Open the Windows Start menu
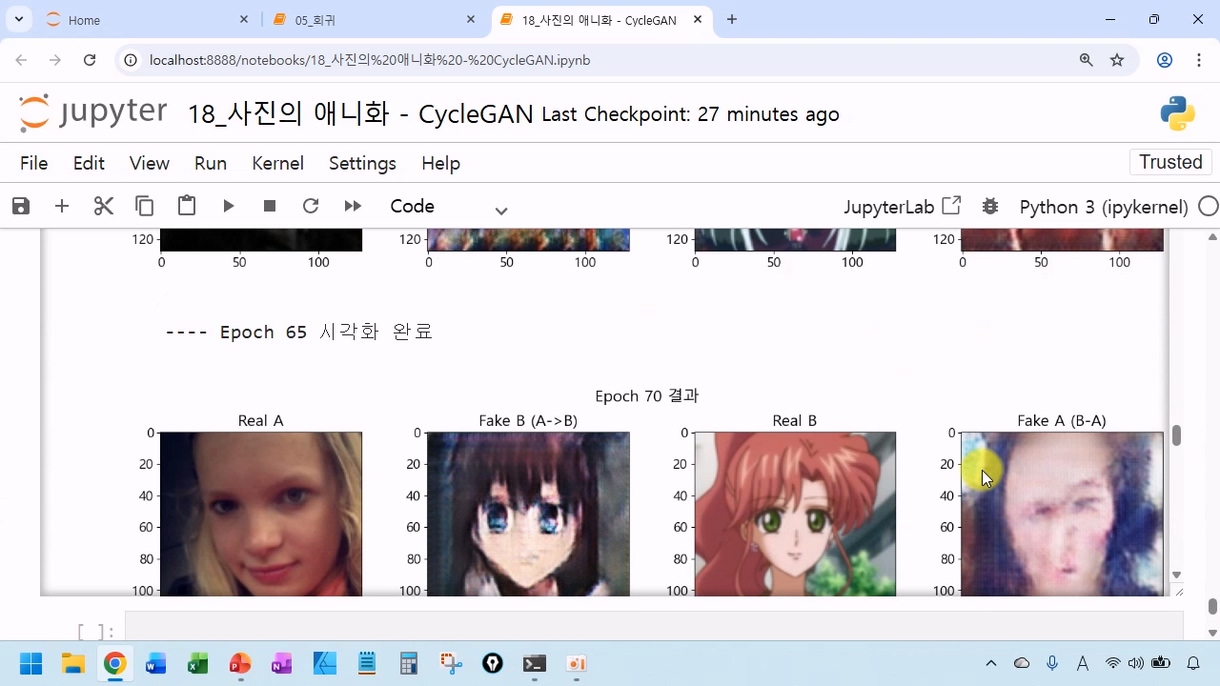This screenshot has height=686, width=1220. coord(31,663)
